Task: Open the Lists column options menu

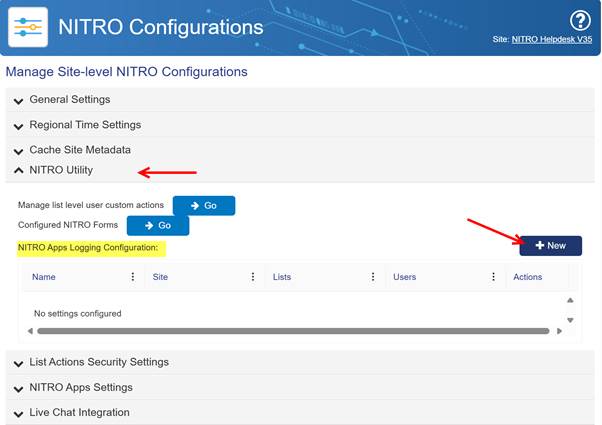Action: click(x=373, y=277)
